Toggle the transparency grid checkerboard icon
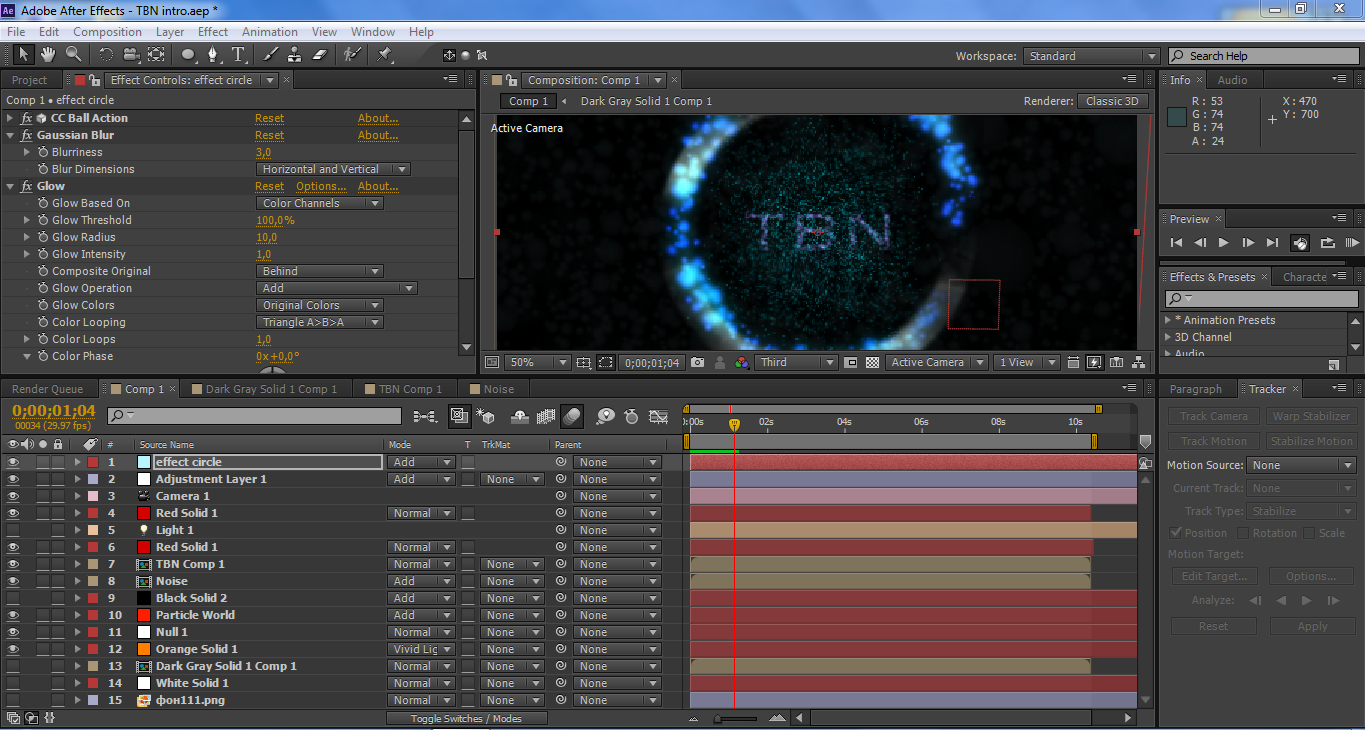The image size is (1365, 730). [872, 363]
